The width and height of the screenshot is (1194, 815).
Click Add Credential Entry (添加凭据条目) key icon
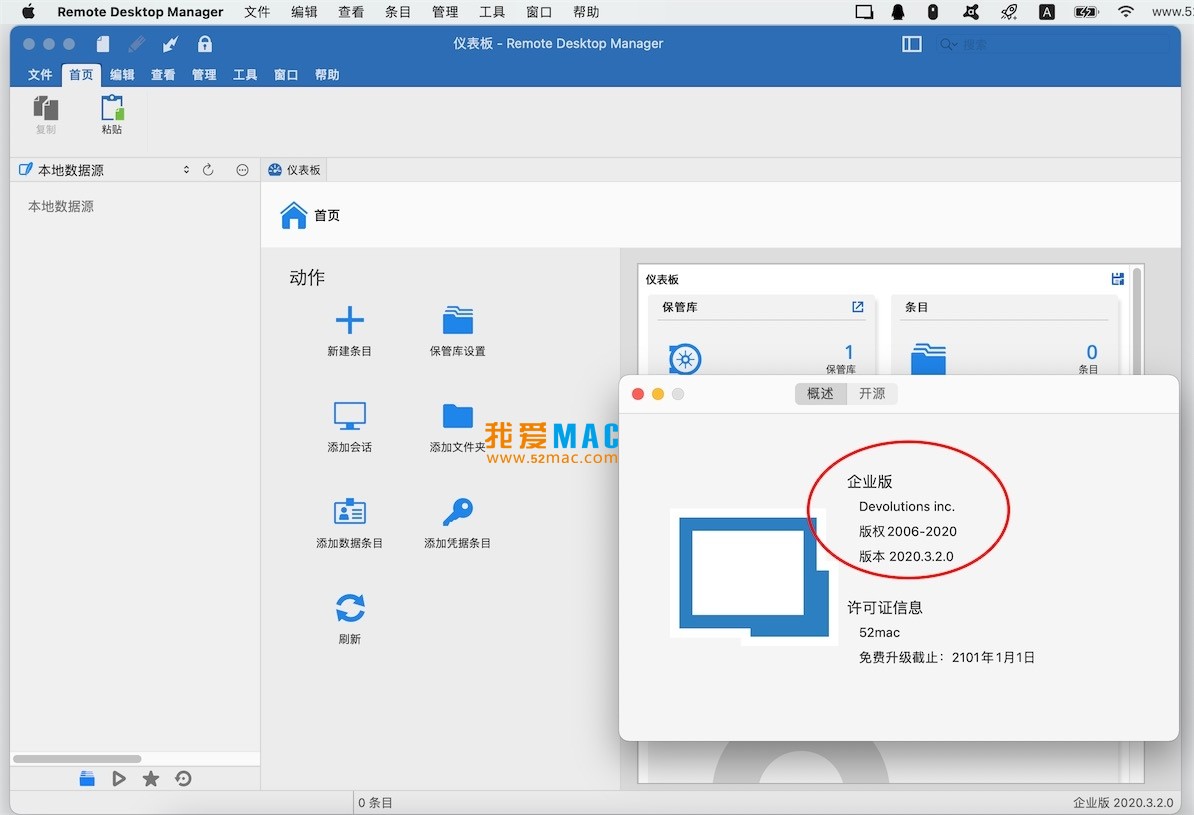(457, 512)
